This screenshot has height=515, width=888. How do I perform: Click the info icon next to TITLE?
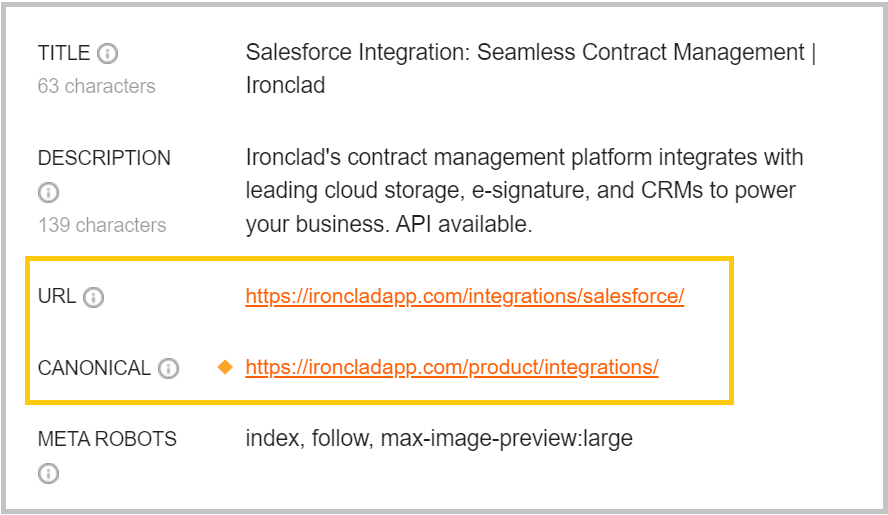(108, 54)
